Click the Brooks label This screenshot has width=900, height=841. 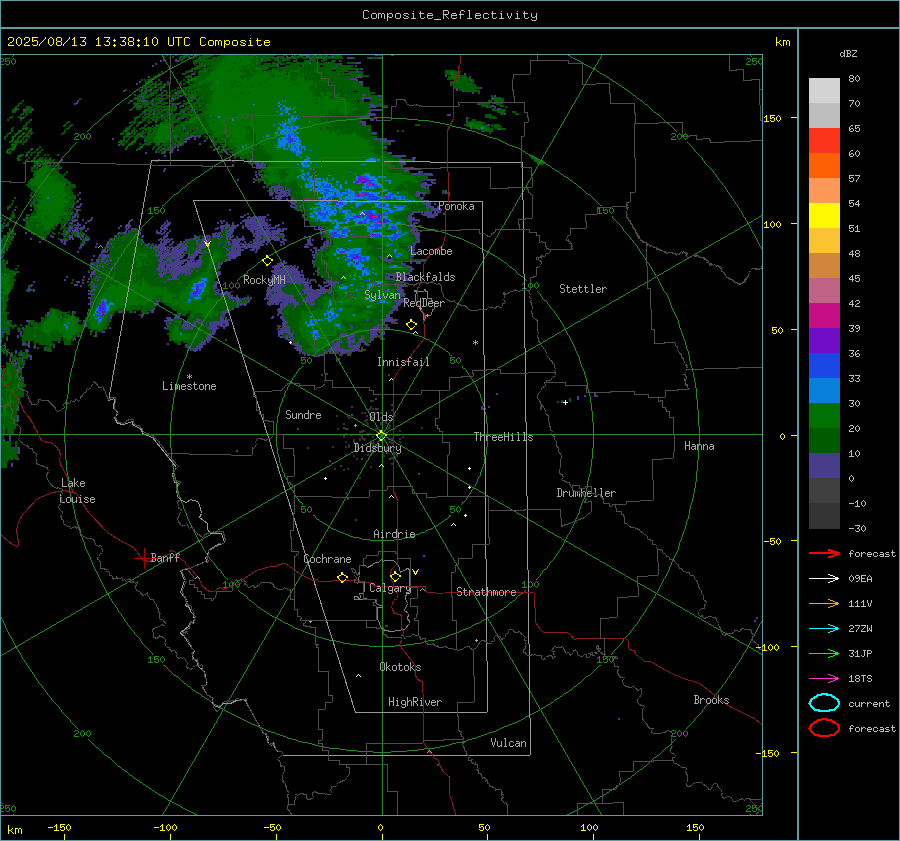click(x=711, y=700)
